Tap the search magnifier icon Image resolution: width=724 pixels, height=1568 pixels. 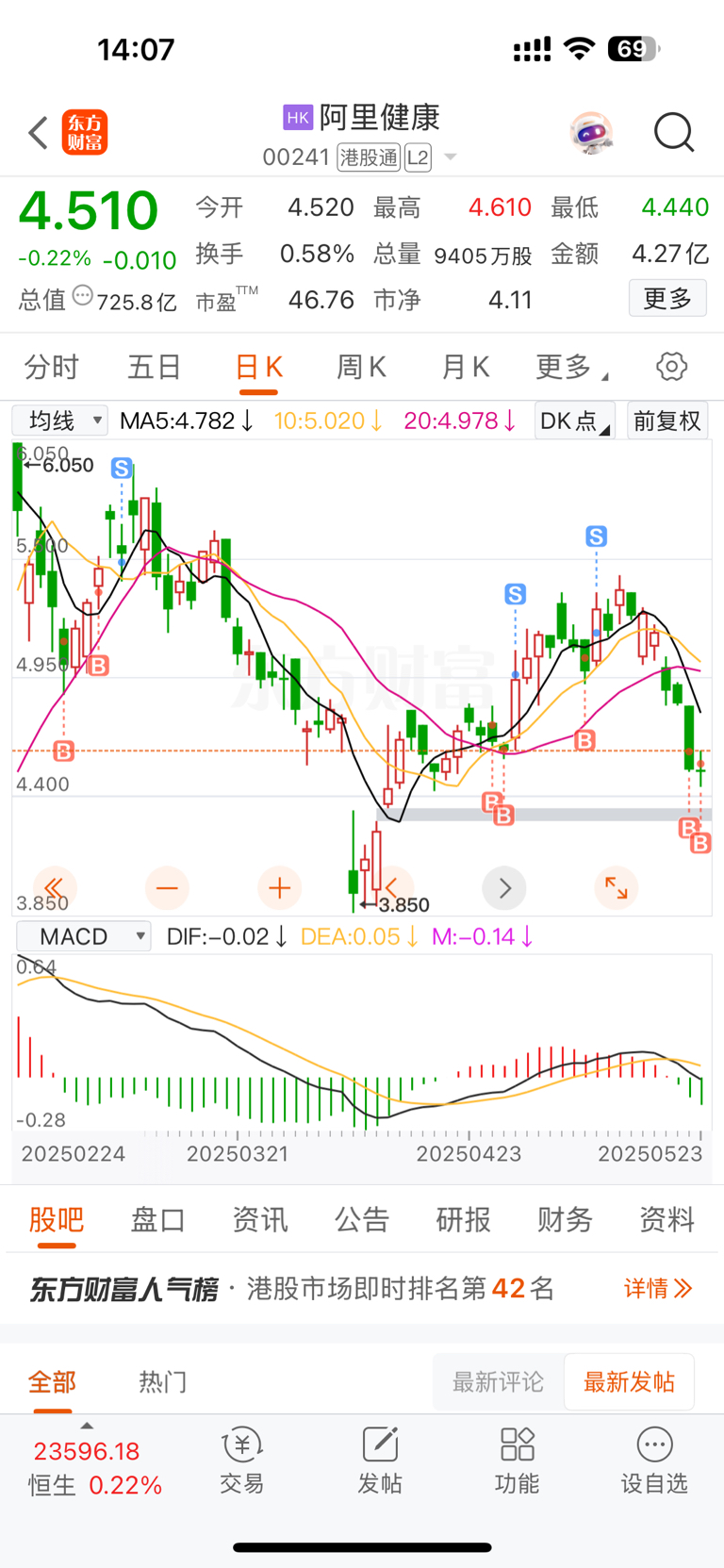click(674, 132)
